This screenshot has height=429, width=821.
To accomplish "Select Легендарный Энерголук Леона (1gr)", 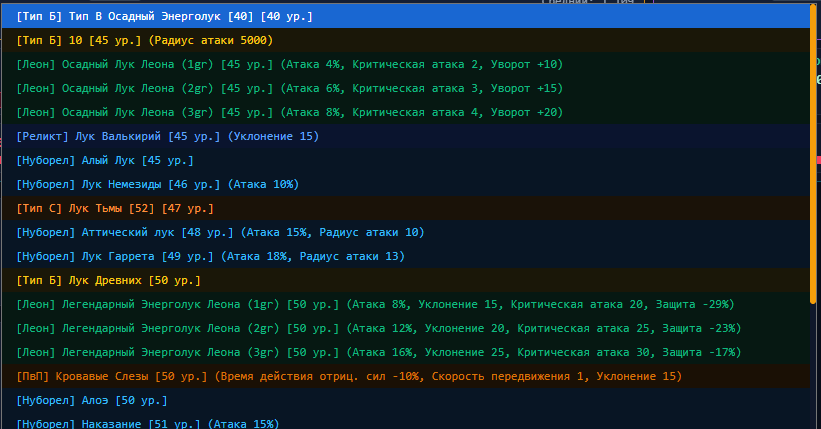I will coord(406,305).
